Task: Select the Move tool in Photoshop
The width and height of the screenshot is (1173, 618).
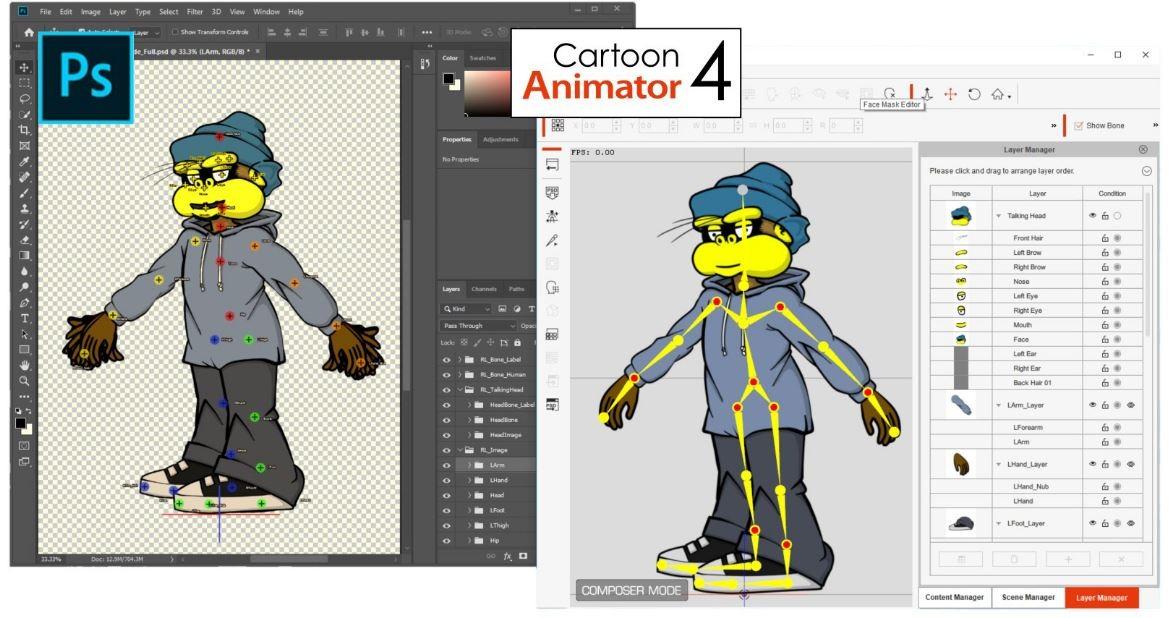Action: pyautogui.click(x=24, y=67)
